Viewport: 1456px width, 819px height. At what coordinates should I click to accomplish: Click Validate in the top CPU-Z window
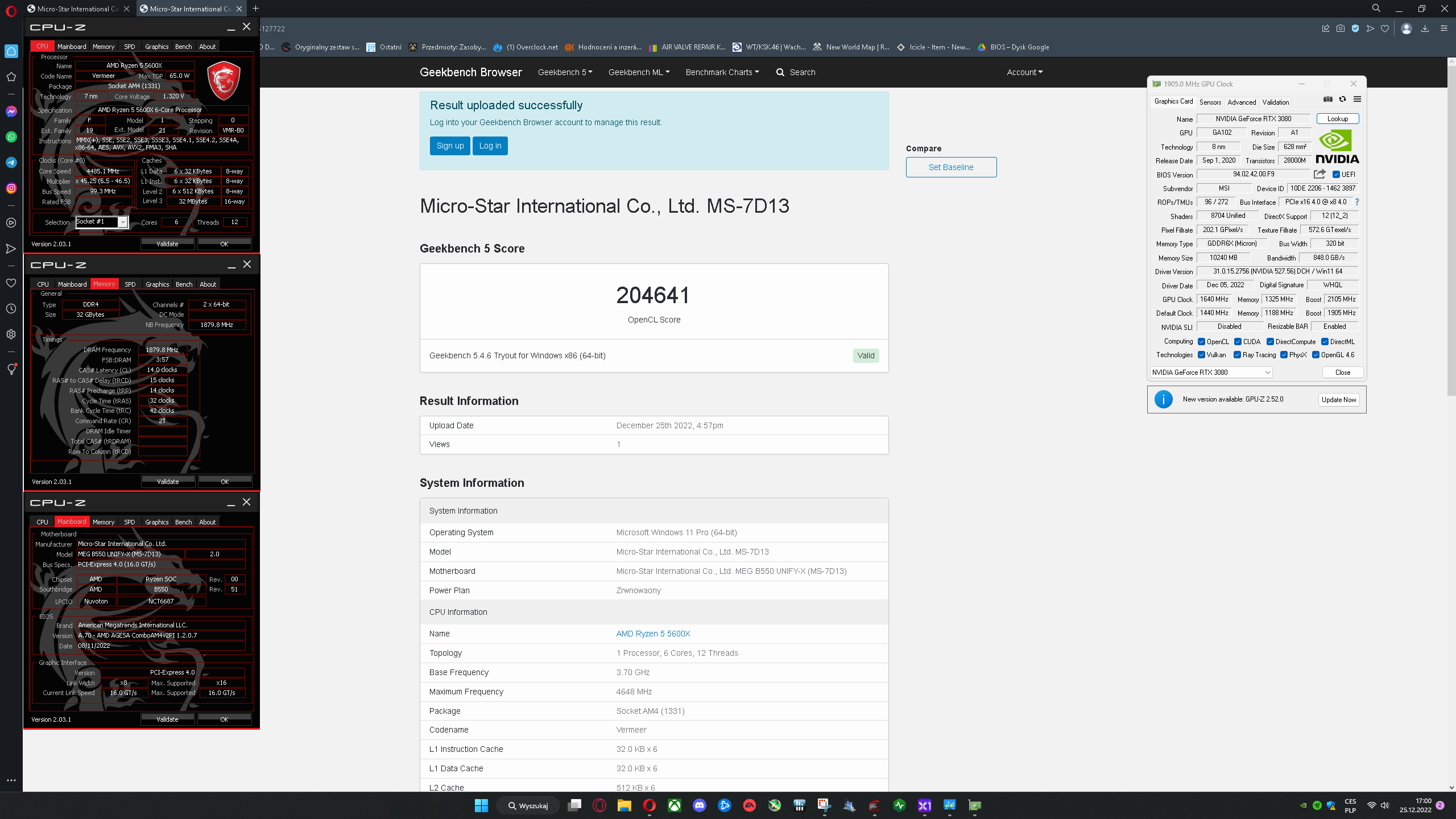(167, 244)
